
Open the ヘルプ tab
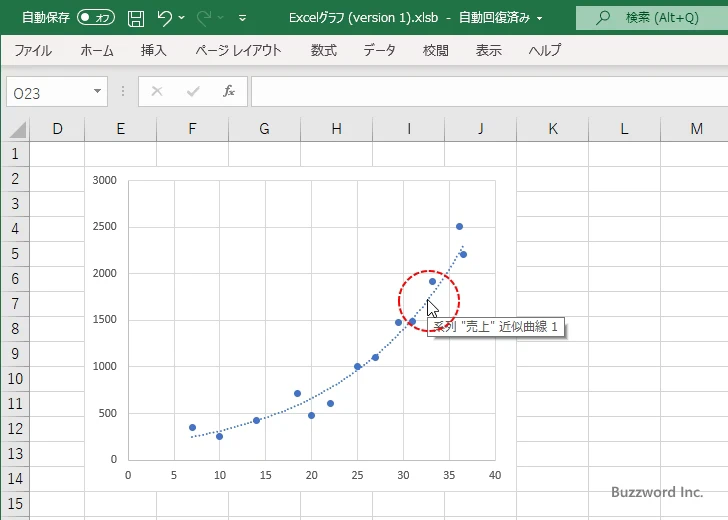(x=545, y=50)
